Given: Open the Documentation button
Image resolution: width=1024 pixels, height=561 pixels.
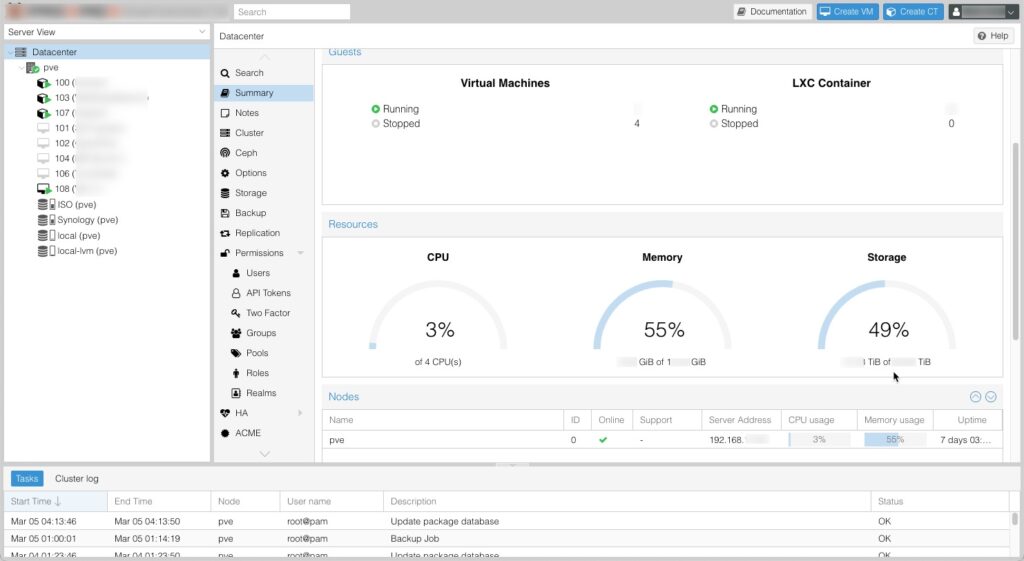Looking at the screenshot, I should (x=771, y=12).
